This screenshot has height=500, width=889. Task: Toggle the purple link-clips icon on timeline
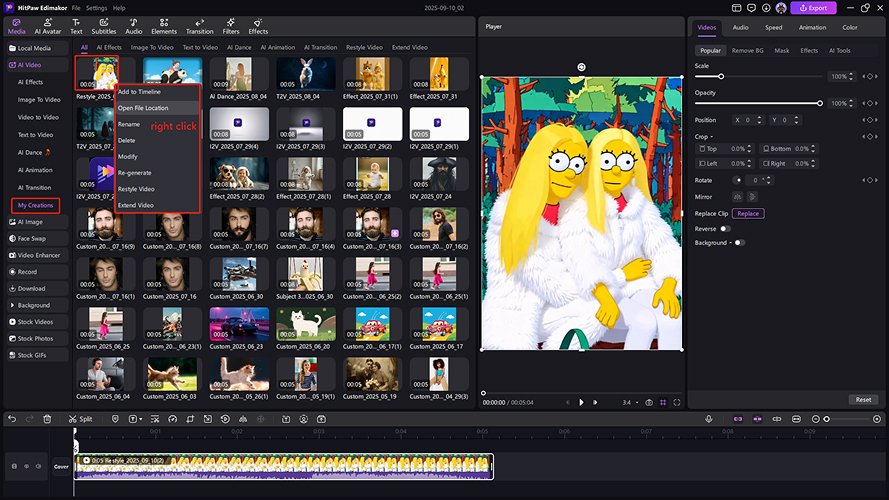(738, 419)
